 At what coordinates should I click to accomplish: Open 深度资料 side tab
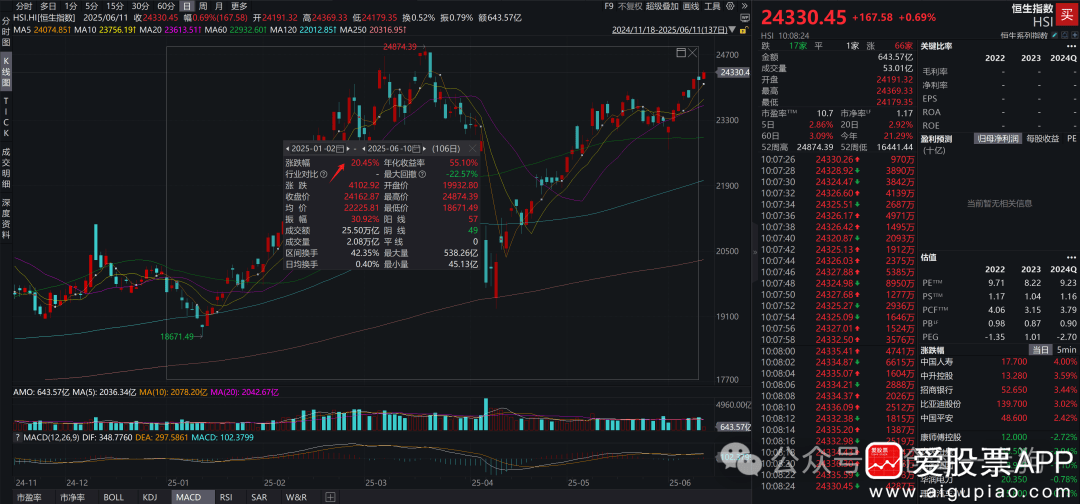coord(6,219)
